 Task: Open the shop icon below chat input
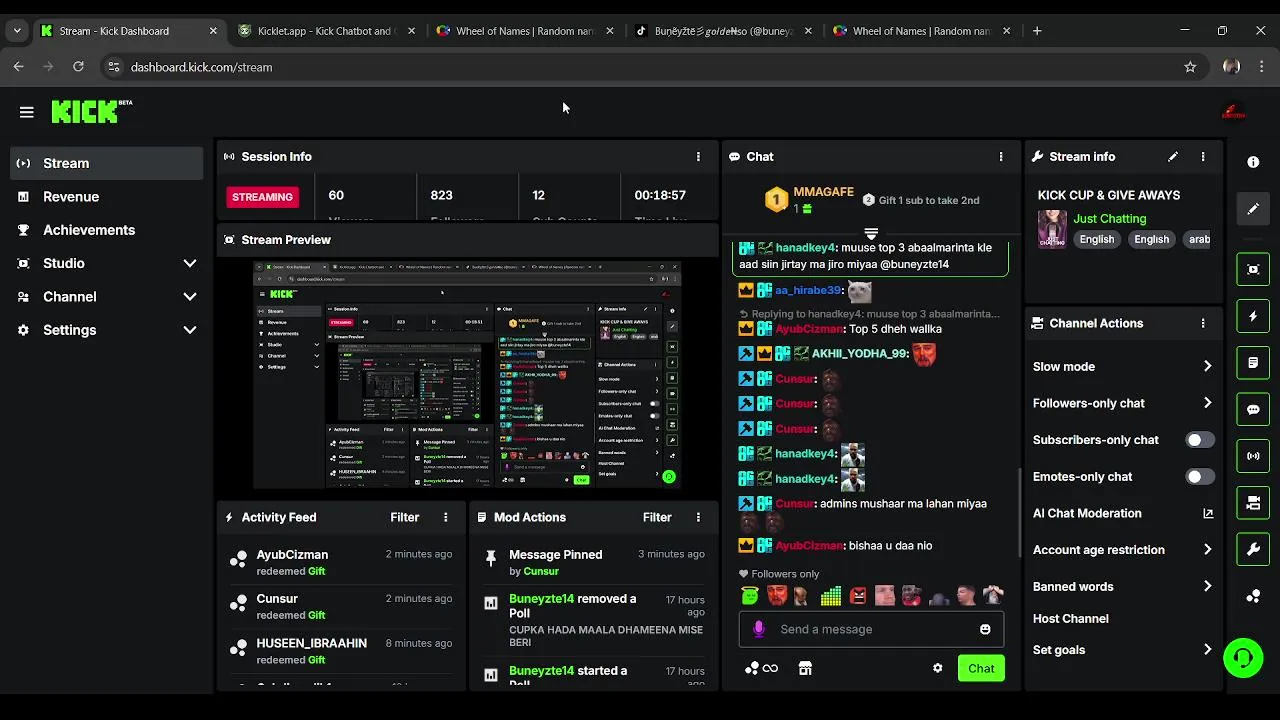pyautogui.click(x=805, y=668)
